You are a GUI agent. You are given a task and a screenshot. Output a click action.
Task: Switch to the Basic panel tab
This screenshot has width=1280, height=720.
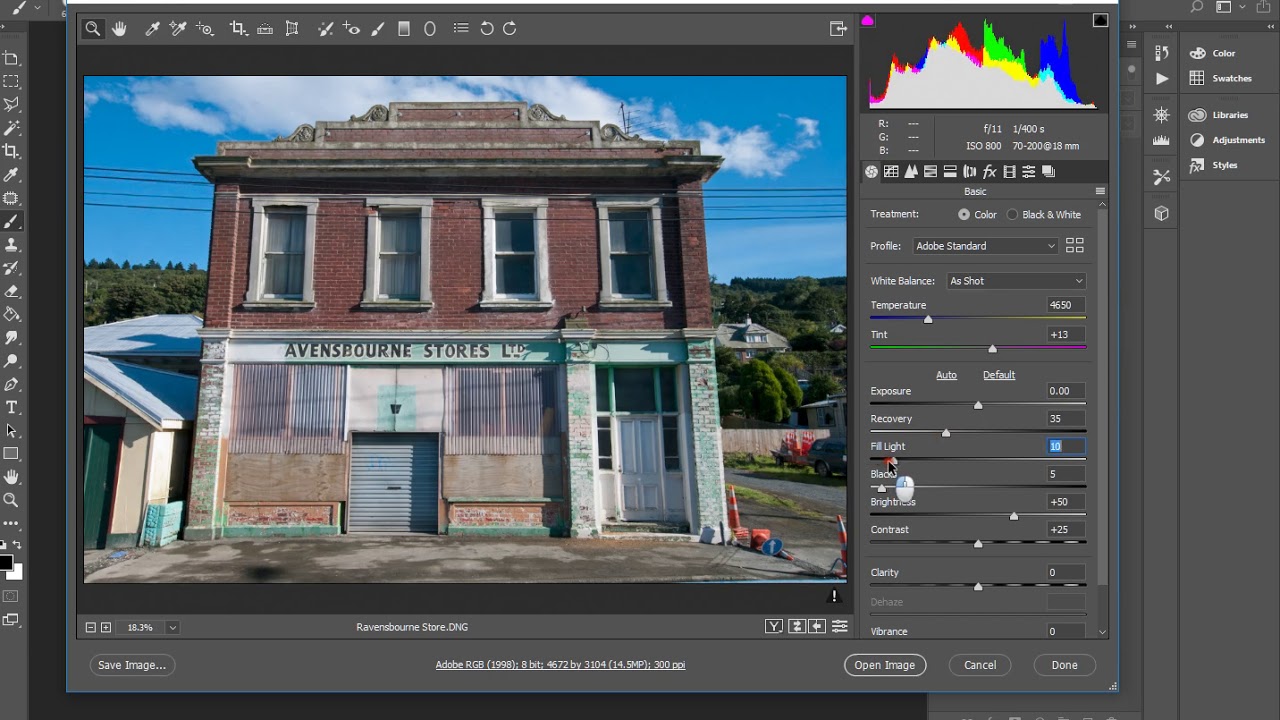[x=871, y=172]
